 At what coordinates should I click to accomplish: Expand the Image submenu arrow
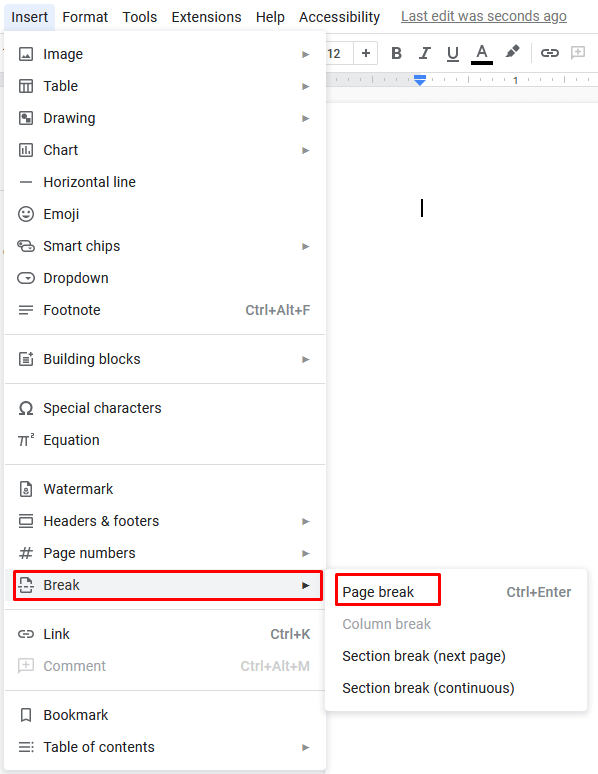(306, 54)
